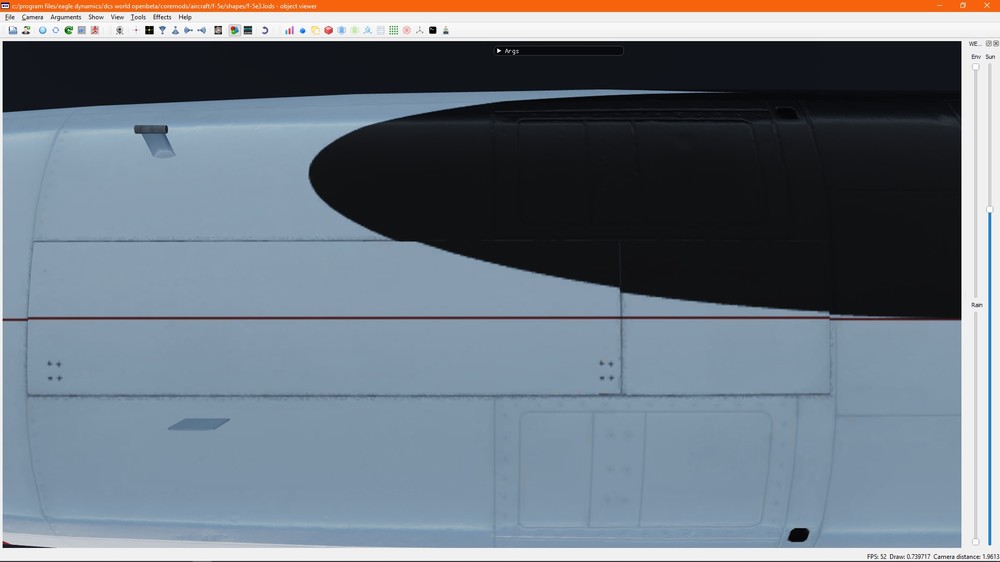This screenshot has height=562, width=1000.
Task: Click the yellow stacked layers icon
Action: [315, 30]
